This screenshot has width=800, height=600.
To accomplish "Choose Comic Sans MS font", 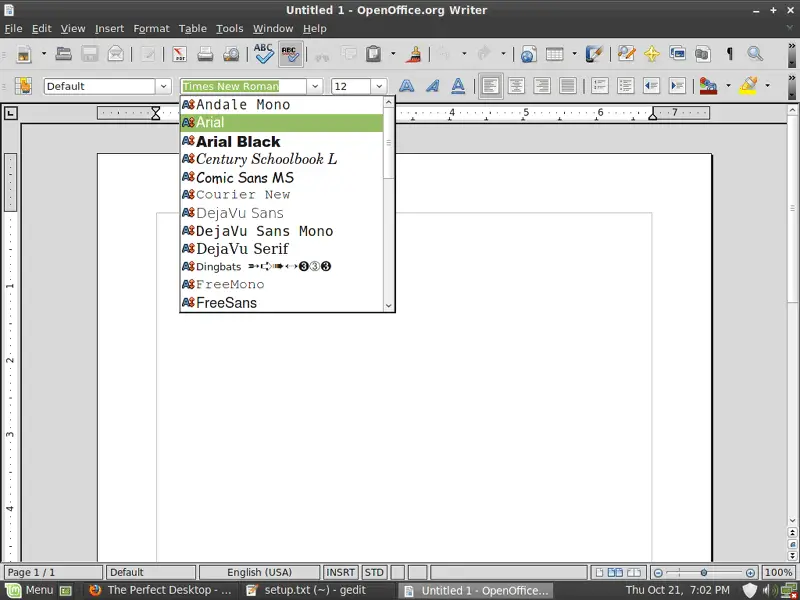I will pyautogui.click(x=282, y=178).
